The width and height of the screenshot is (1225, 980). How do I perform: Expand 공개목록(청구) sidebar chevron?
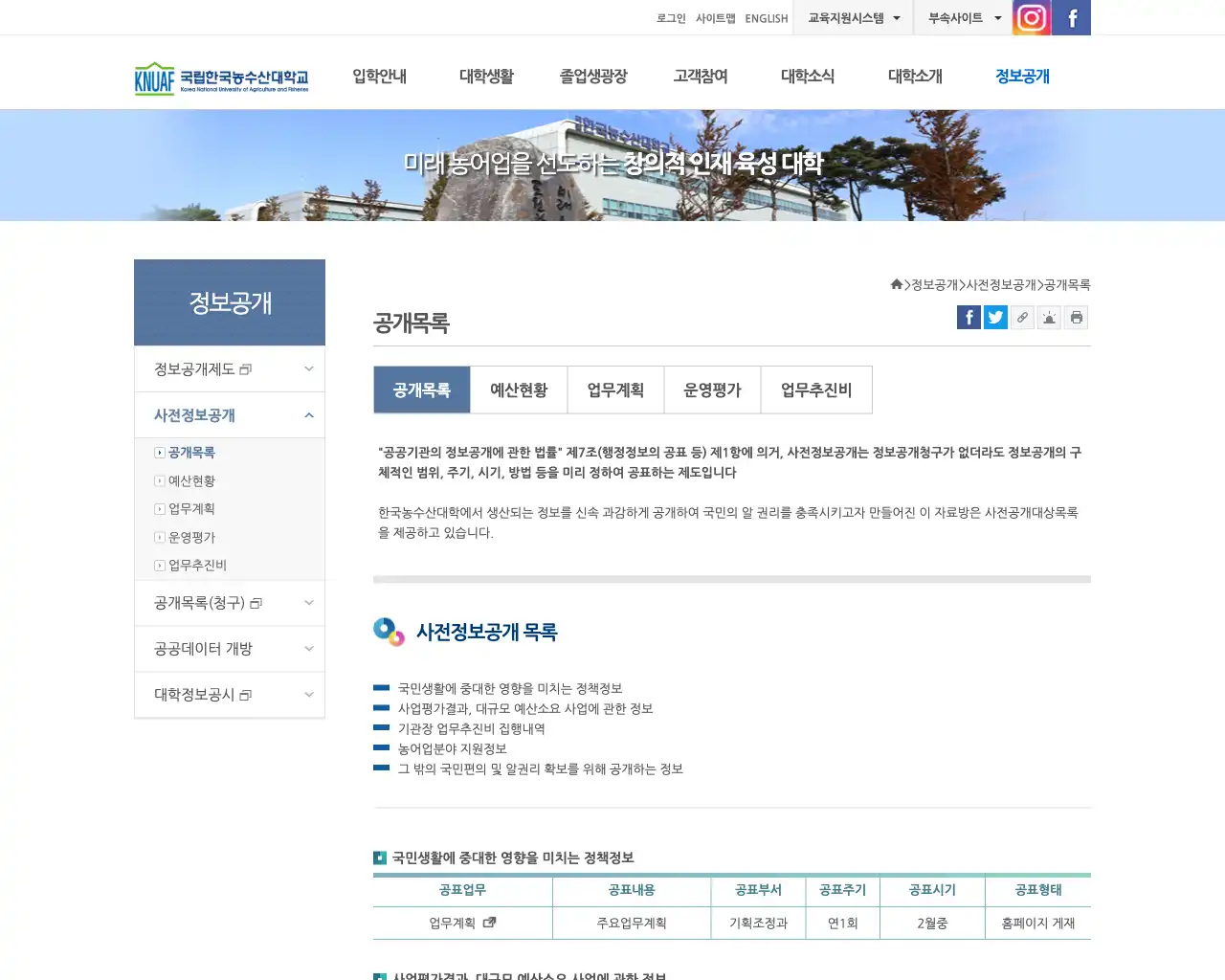pyautogui.click(x=308, y=603)
